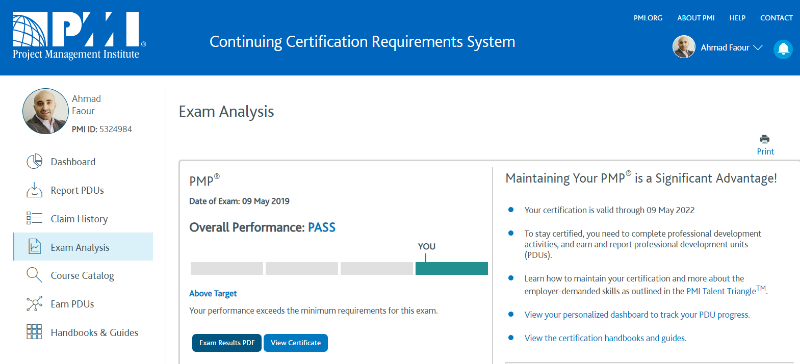Click the Dashboard pie chart icon
This screenshot has height=364, width=800.
pos(34,162)
